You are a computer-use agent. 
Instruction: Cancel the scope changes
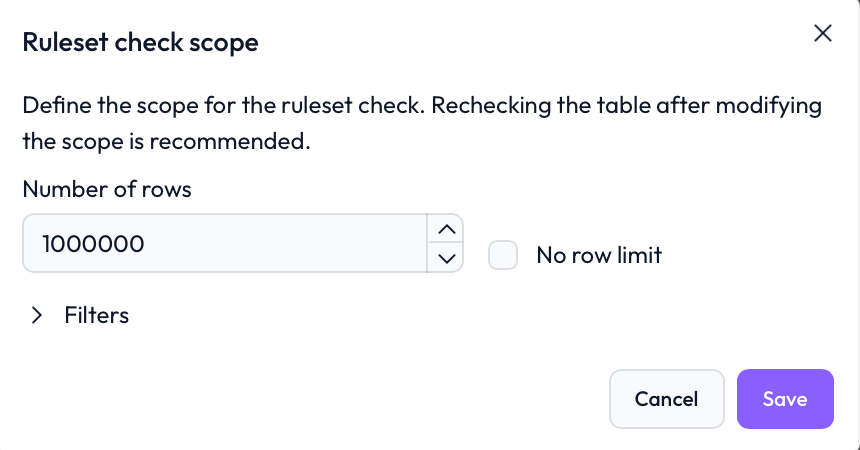pyautogui.click(x=666, y=399)
